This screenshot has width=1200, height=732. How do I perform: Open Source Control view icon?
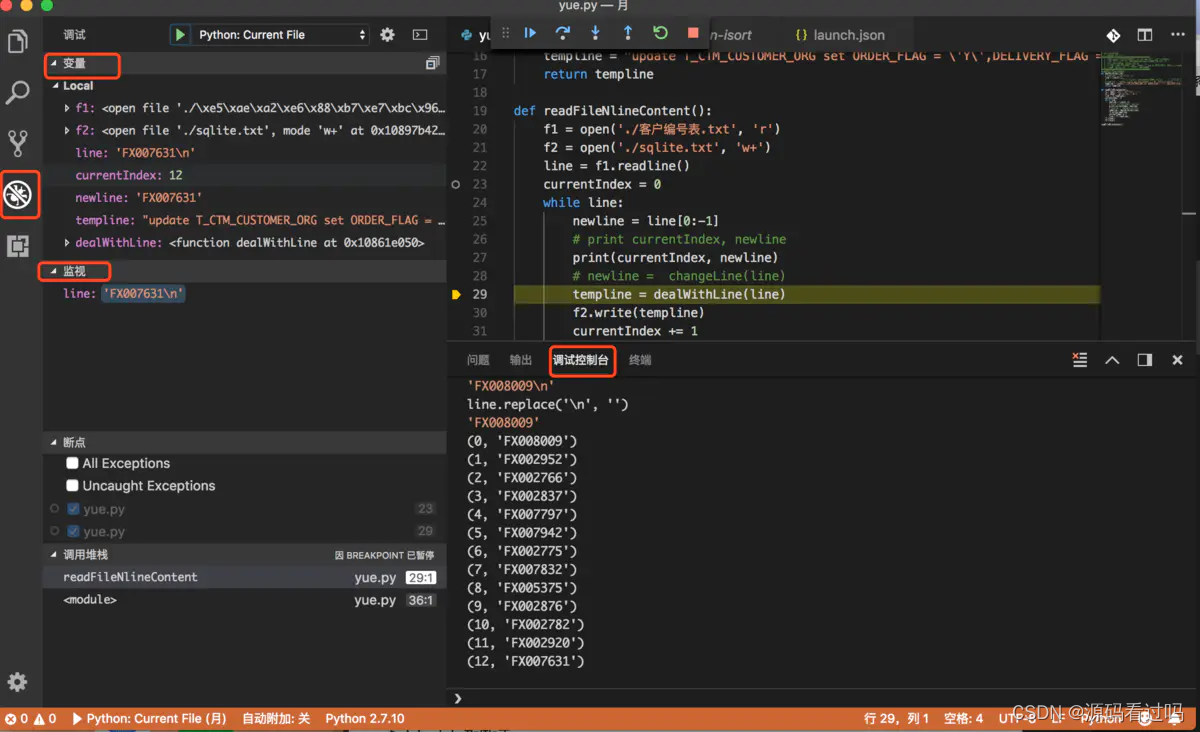coord(18,143)
